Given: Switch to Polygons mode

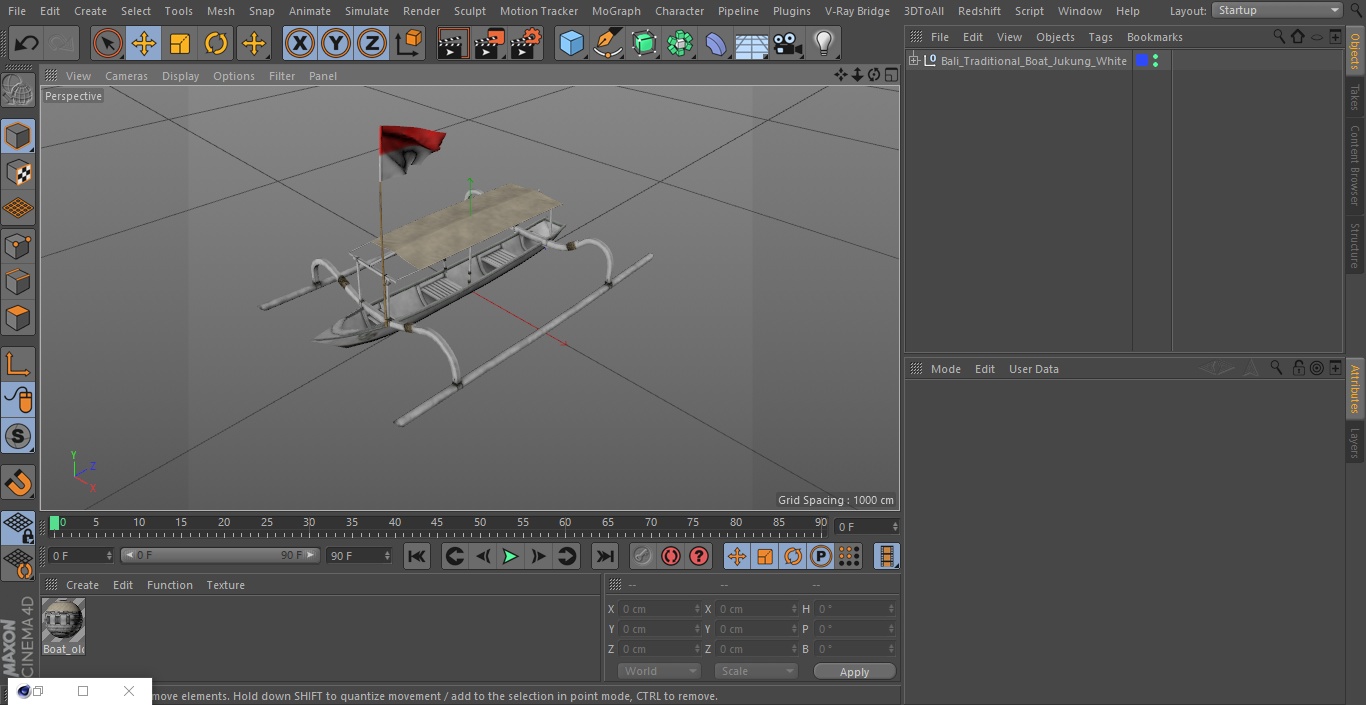Looking at the screenshot, I should point(18,318).
